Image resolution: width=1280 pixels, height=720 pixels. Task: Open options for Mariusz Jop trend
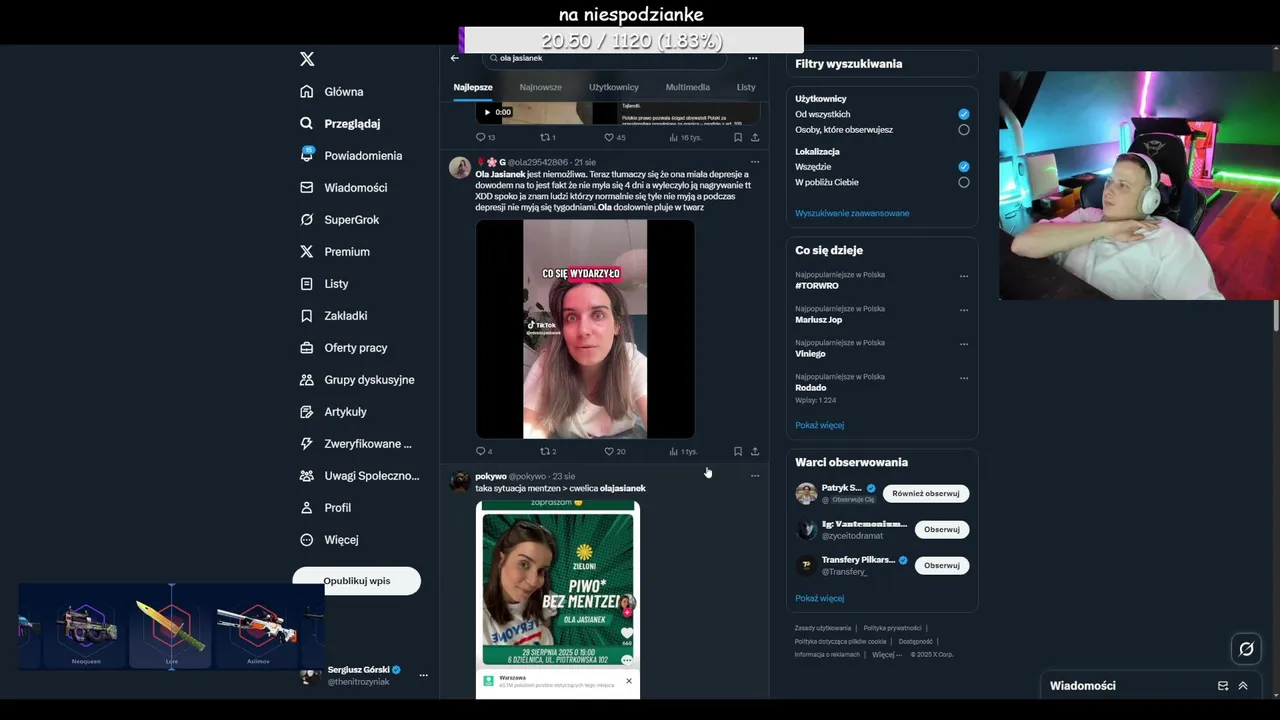click(964, 310)
